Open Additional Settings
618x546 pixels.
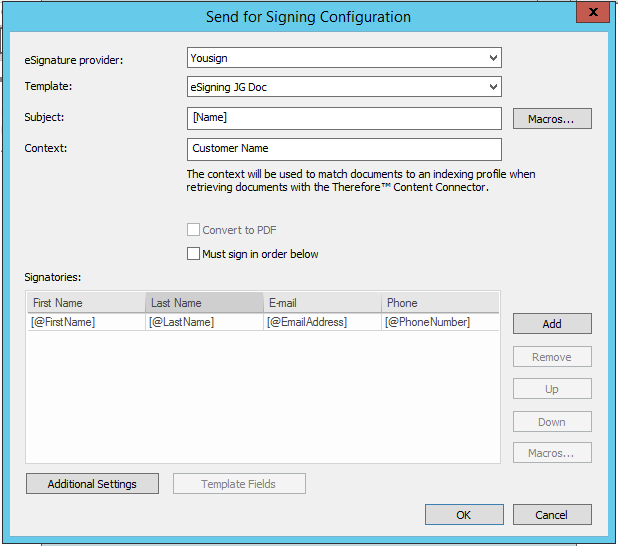coord(92,484)
